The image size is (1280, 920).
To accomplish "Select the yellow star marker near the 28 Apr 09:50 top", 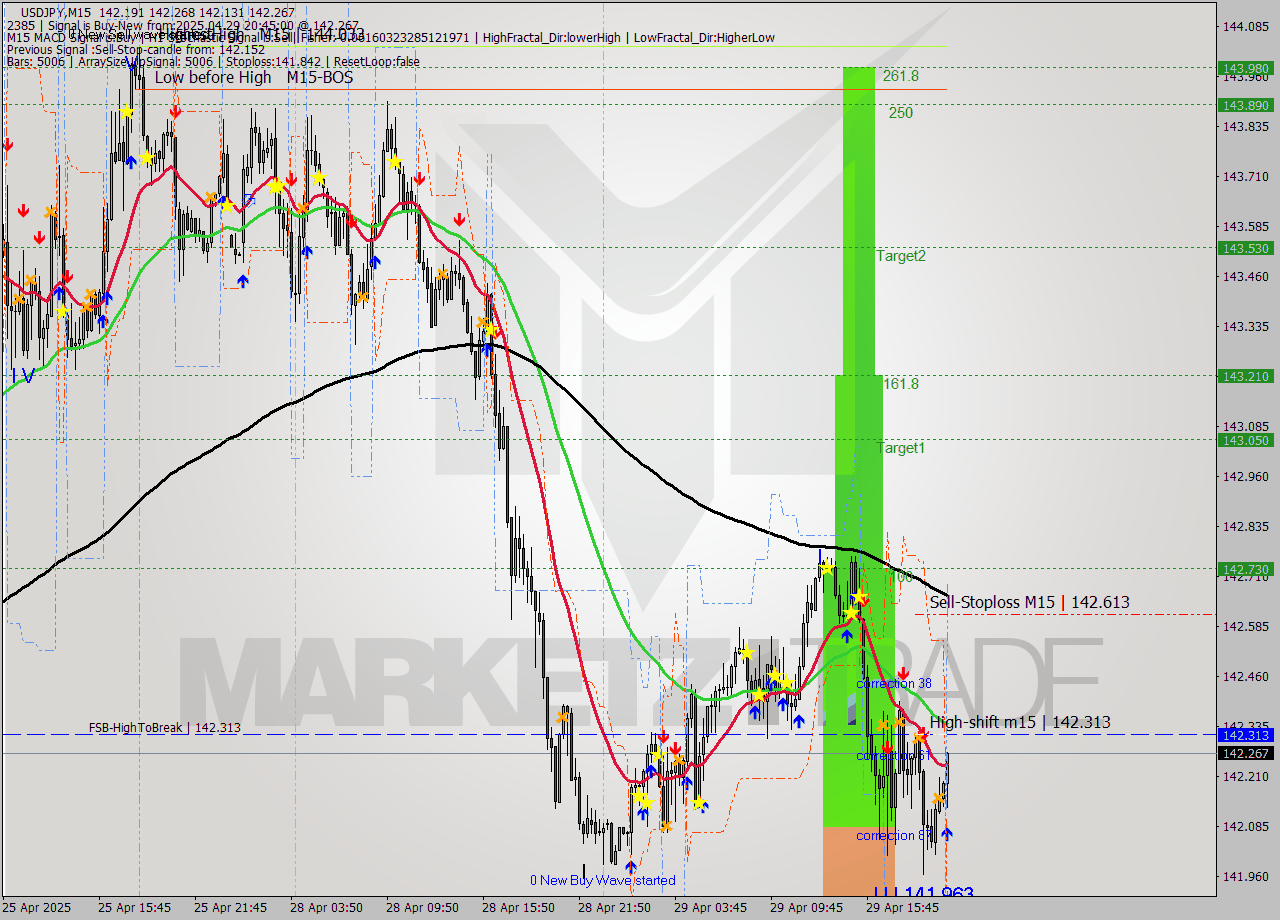I will click(x=396, y=161).
